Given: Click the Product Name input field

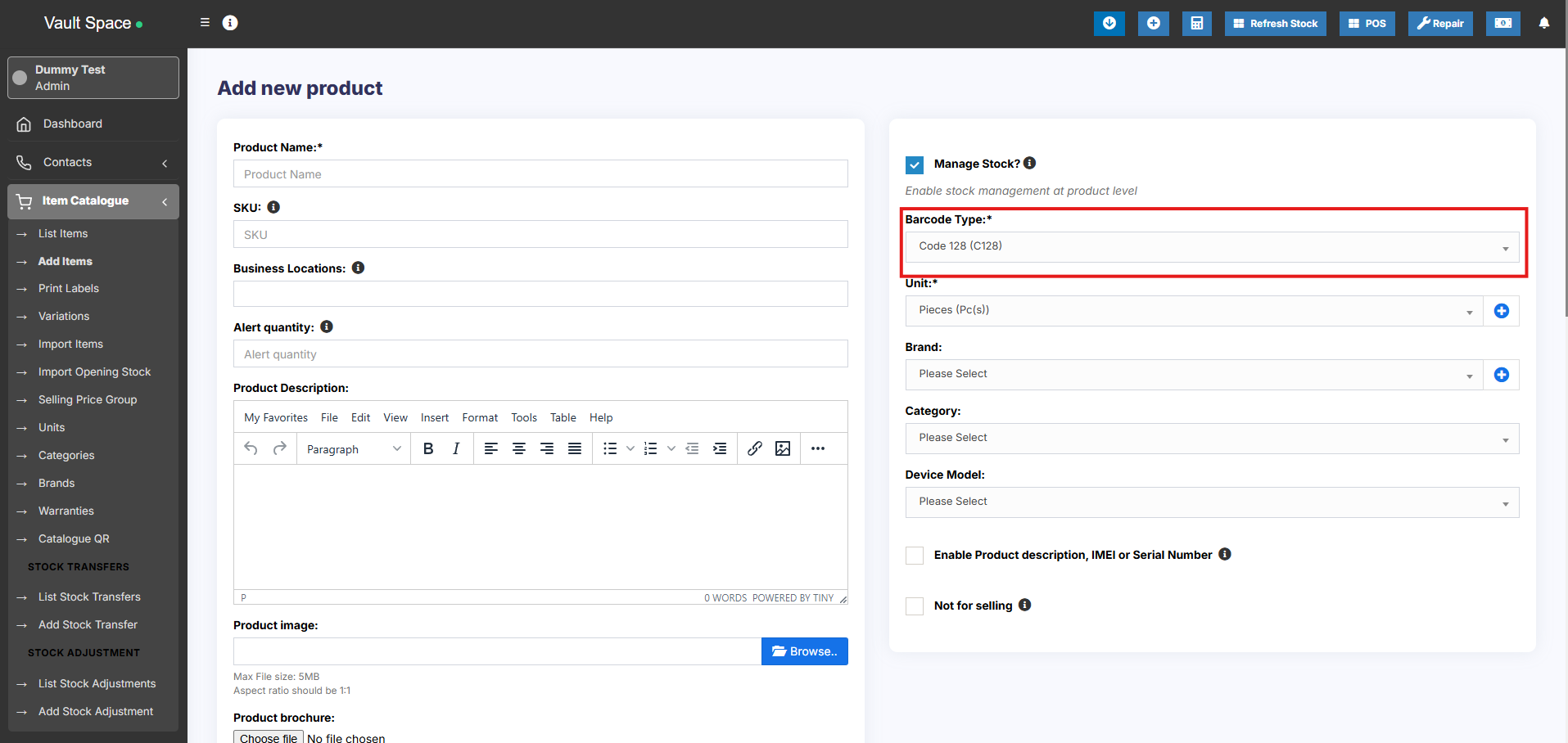Looking at the screenshot, I should tap(540, 174).
